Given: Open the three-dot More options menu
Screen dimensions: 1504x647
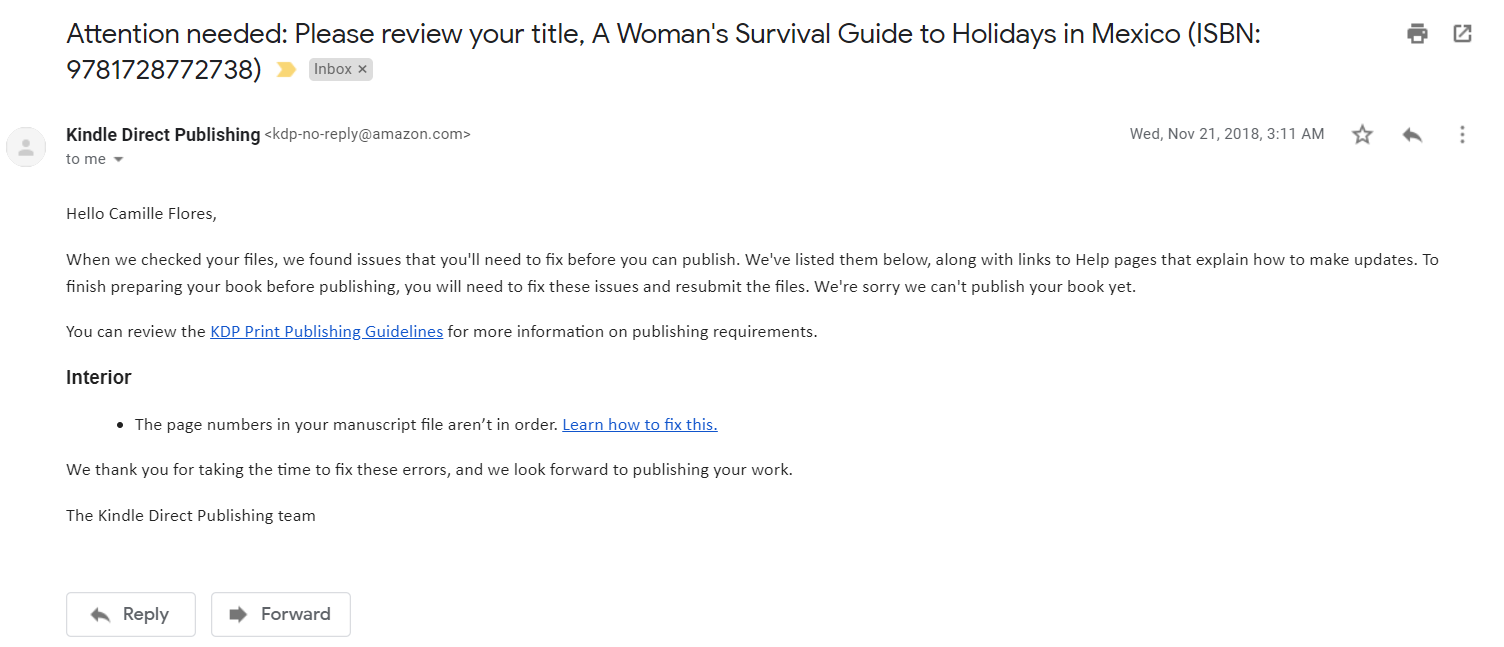Looking at the screenshot, I should [x=1462, y=134].
